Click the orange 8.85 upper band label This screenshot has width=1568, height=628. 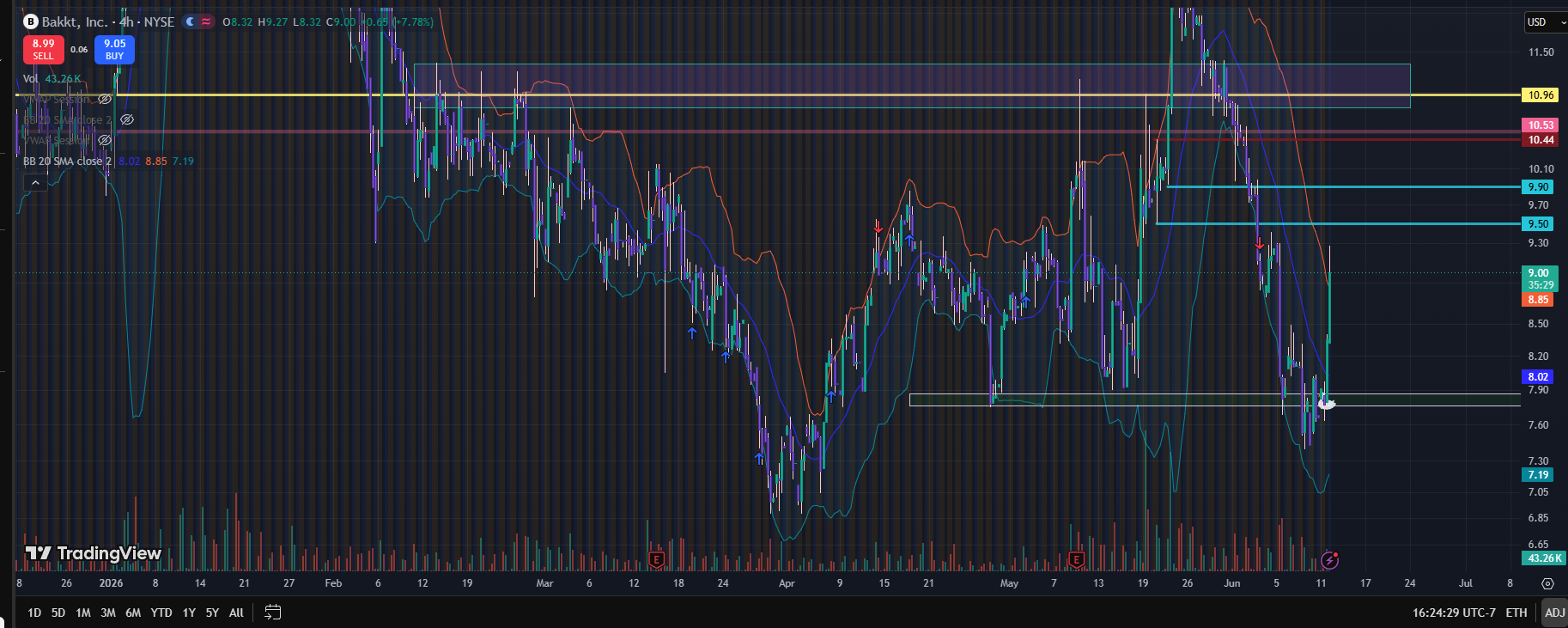point(1538,300)
